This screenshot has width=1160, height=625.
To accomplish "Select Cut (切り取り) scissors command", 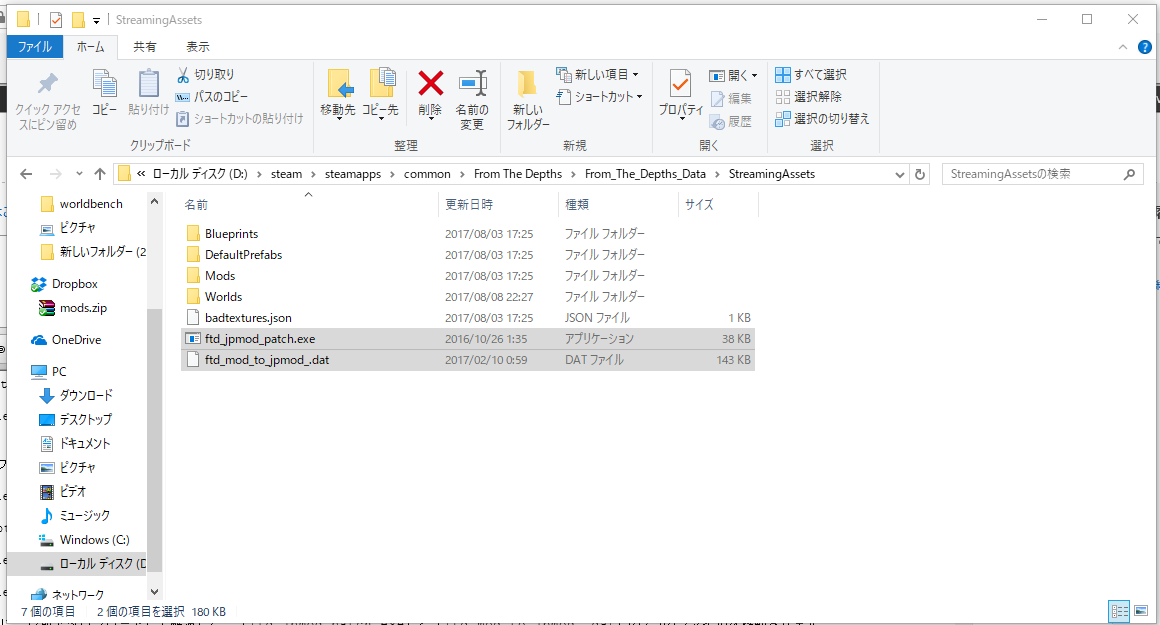I will click(206, 75).
